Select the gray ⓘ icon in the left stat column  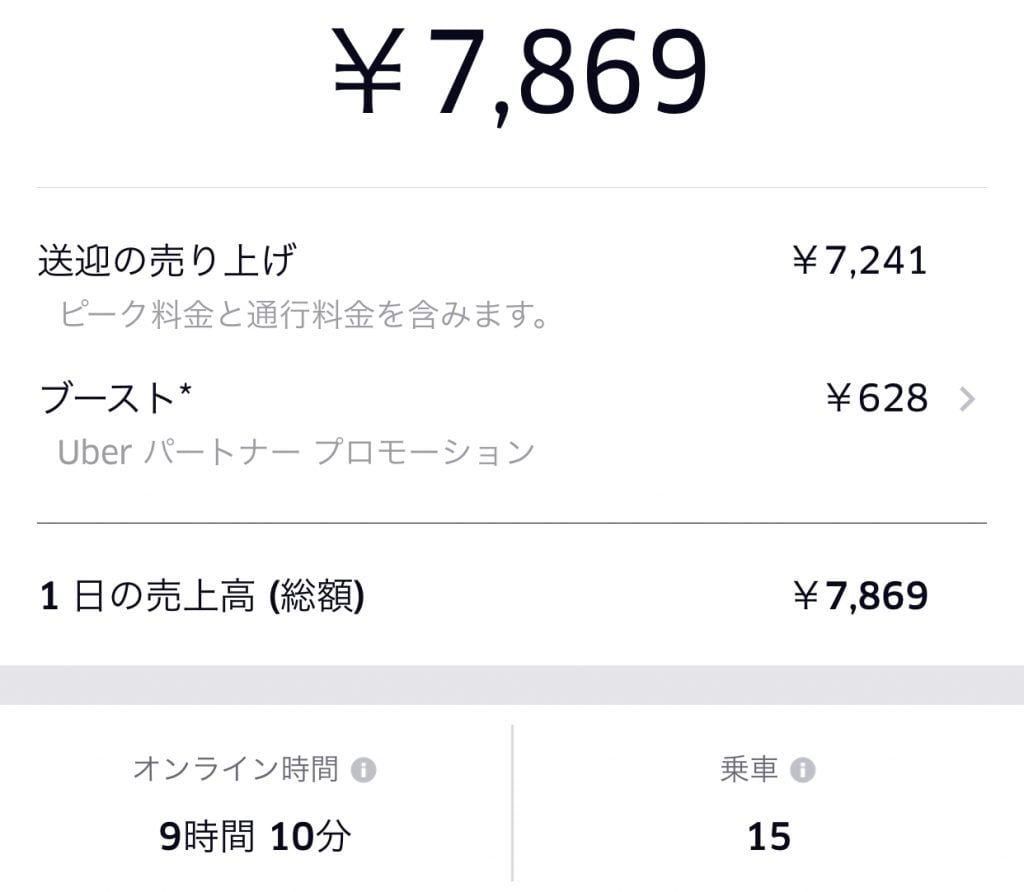pos(363,770)
